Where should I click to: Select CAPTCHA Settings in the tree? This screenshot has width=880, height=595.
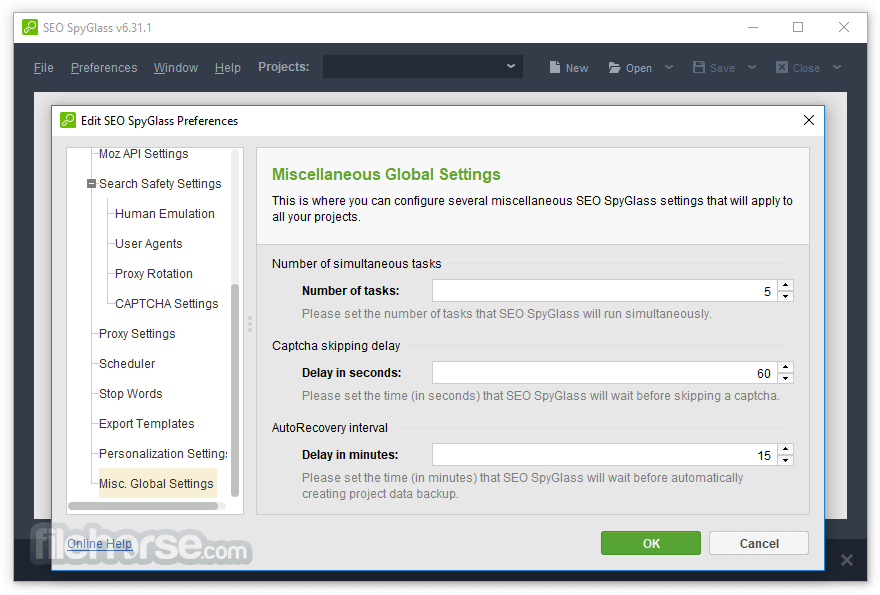click(167, 304)
